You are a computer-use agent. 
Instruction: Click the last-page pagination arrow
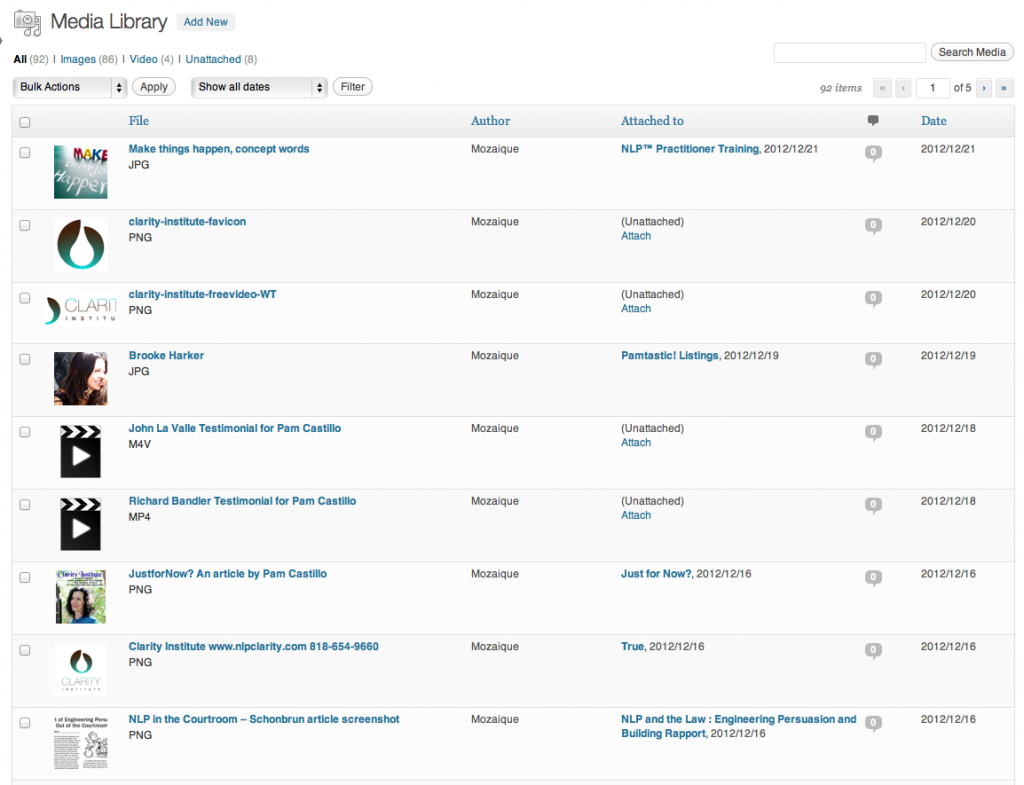coord(1004,88)
